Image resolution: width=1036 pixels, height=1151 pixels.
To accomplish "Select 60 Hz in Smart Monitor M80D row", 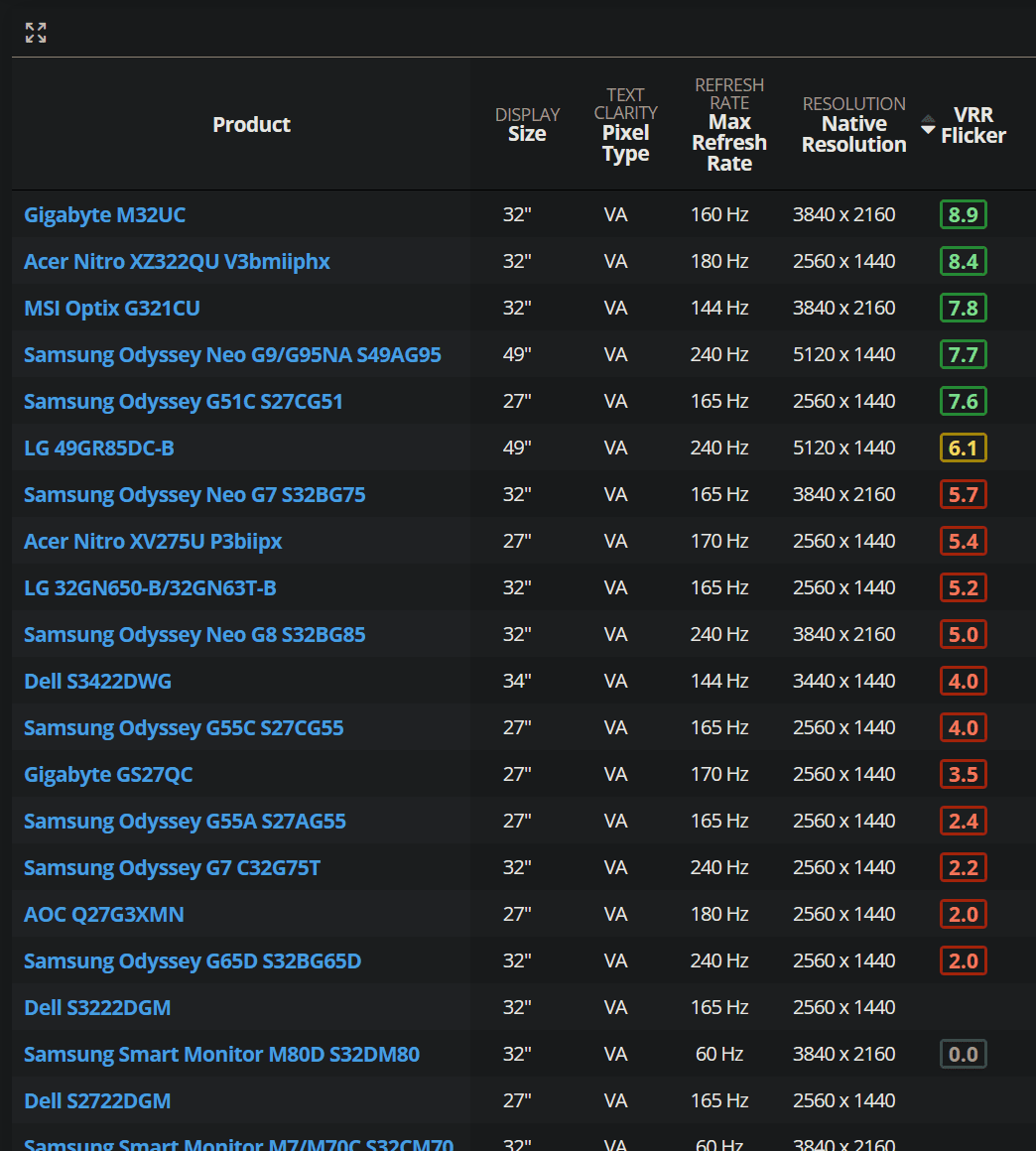I will pyautogui.click(x=719, y=1054).
